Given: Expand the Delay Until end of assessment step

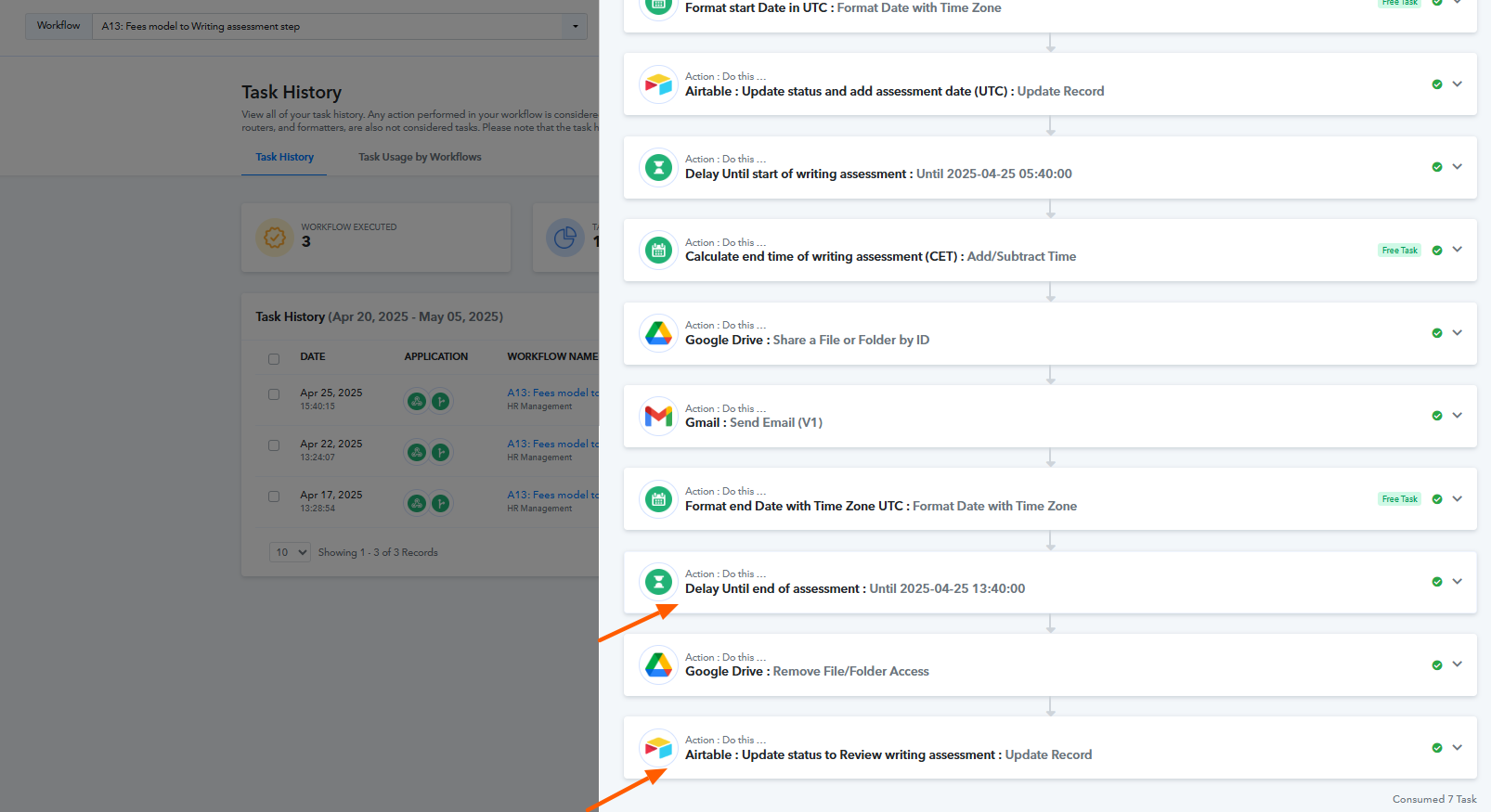Looking at the screenshot, I should 1457,581.
